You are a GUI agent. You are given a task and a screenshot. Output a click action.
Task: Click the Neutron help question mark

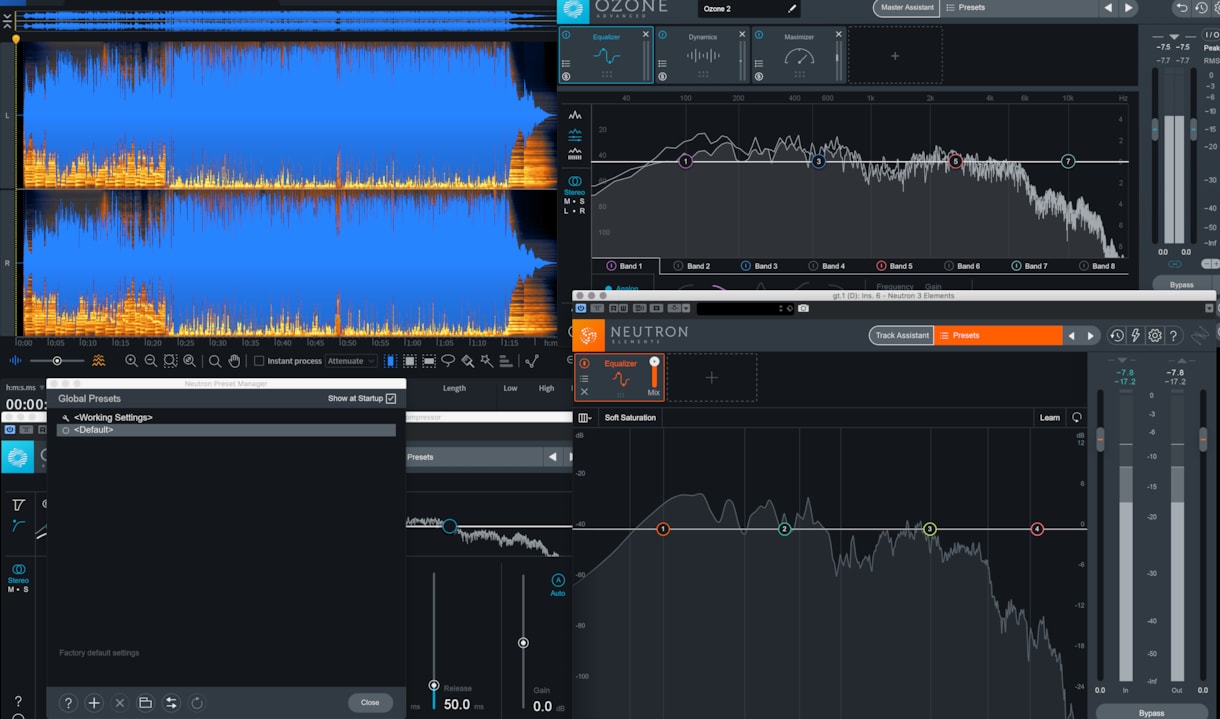click(1174, 336)
